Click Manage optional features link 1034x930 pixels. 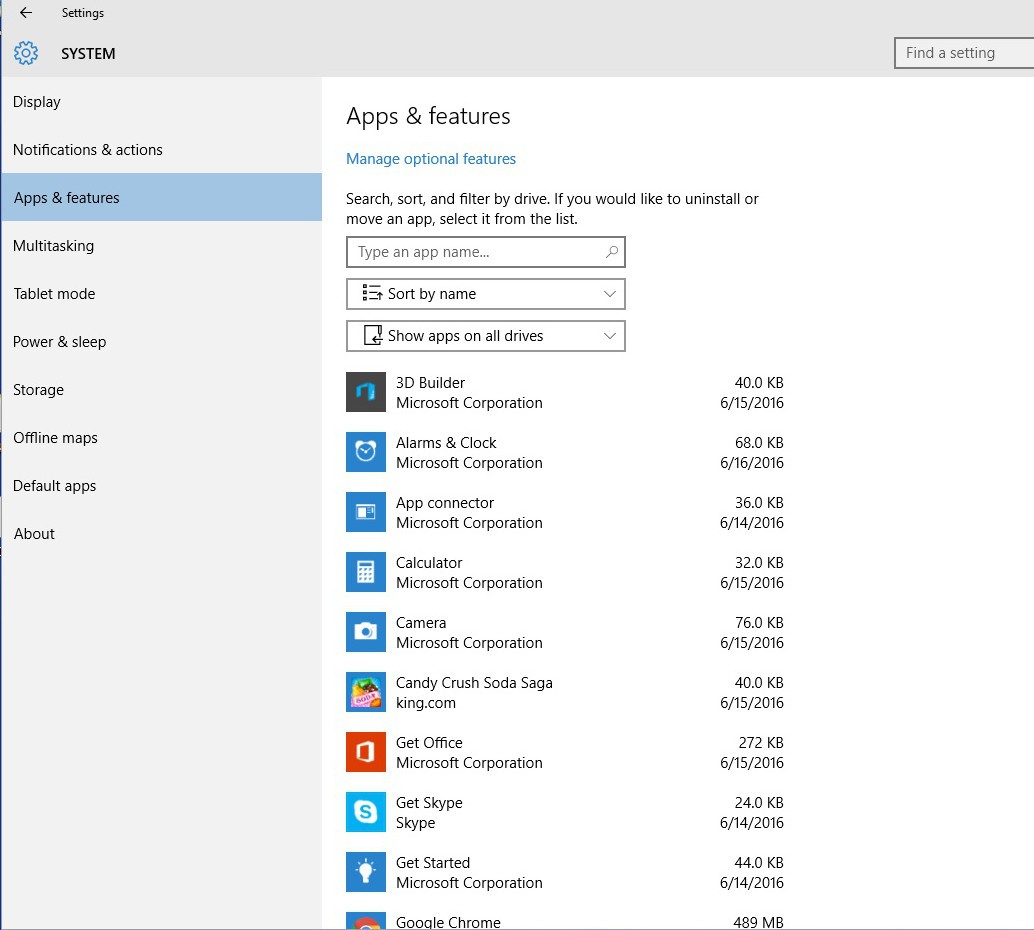point(431,159)
